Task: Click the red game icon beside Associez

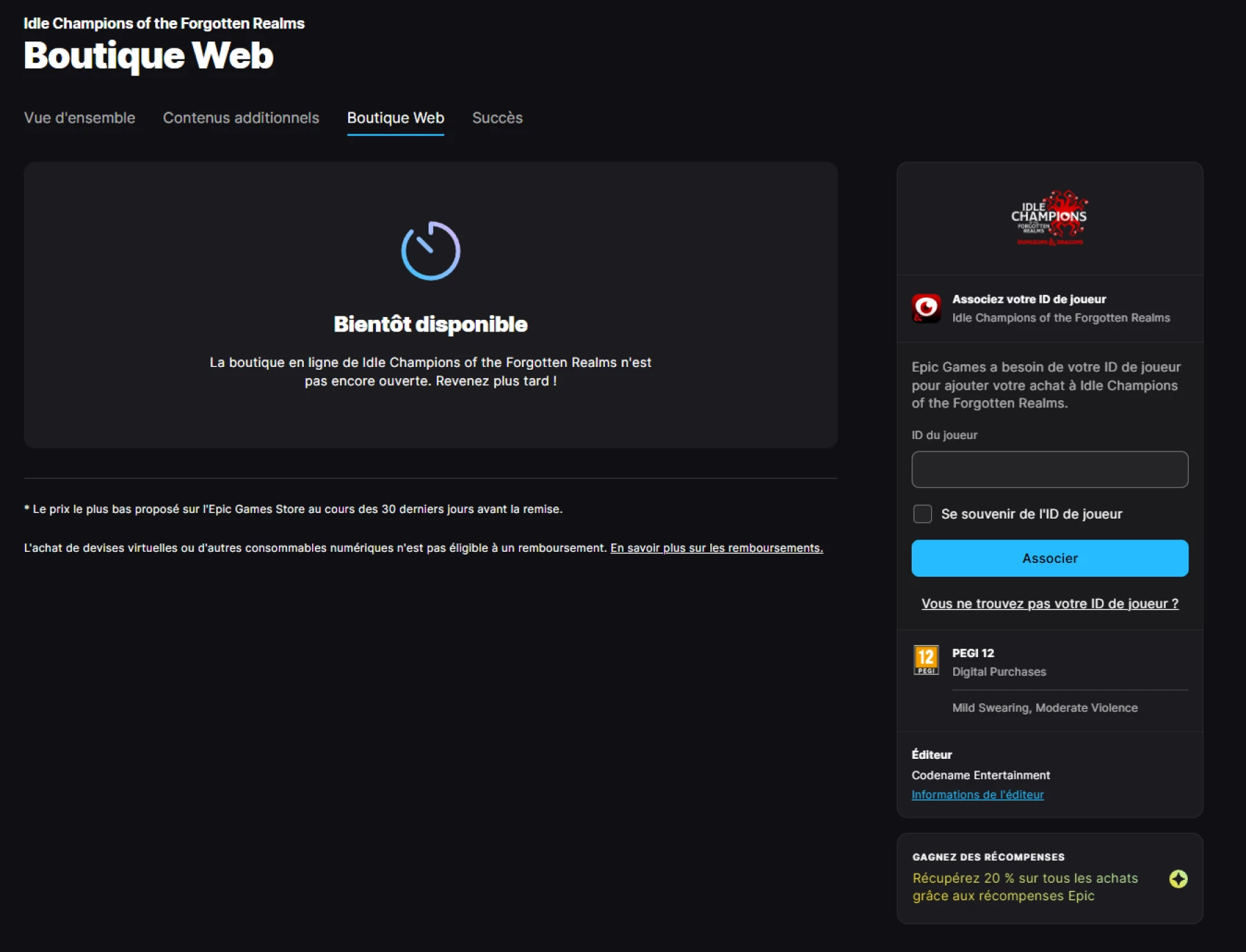Action: point(926,308)
